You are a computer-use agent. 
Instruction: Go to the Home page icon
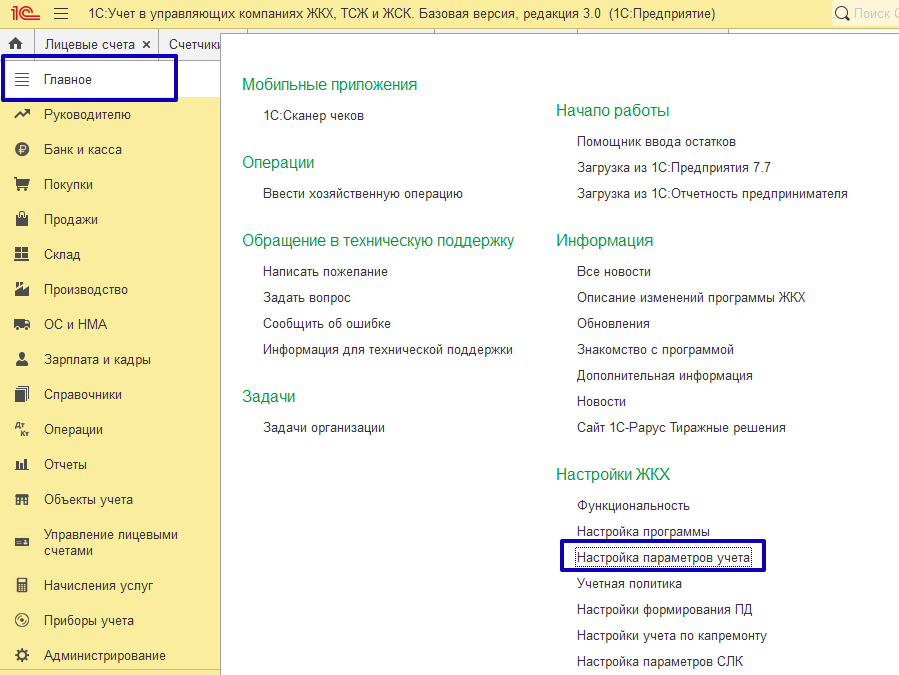16,44
